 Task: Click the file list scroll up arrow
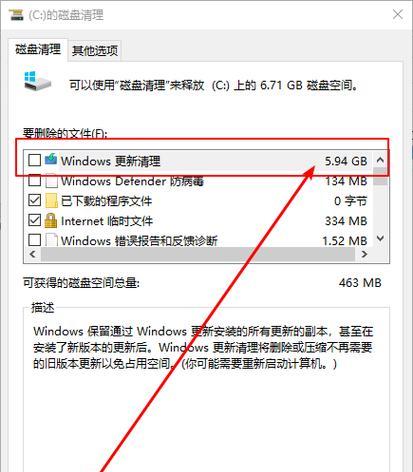pos(380,160)
